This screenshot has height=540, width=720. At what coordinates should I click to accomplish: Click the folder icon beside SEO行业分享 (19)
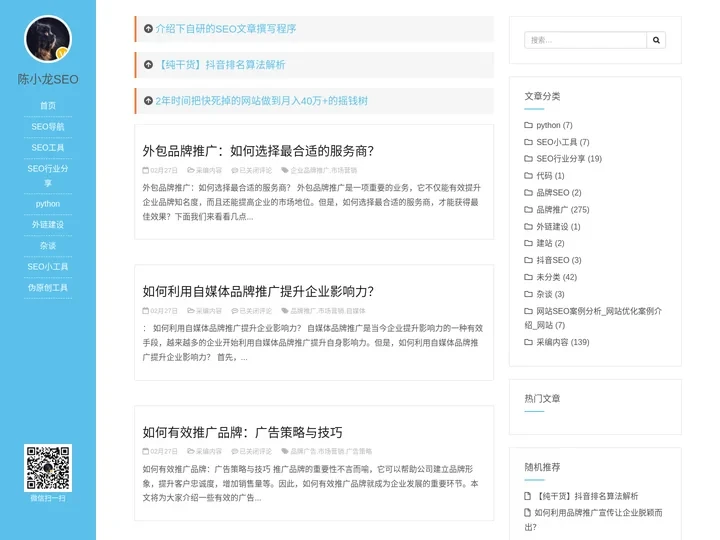point(529,158)
